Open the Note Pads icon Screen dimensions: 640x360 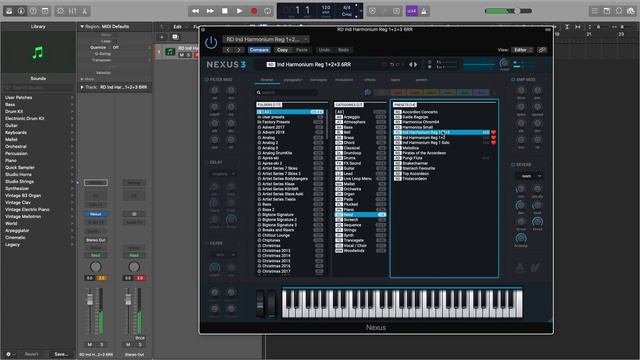click(607, 11)
